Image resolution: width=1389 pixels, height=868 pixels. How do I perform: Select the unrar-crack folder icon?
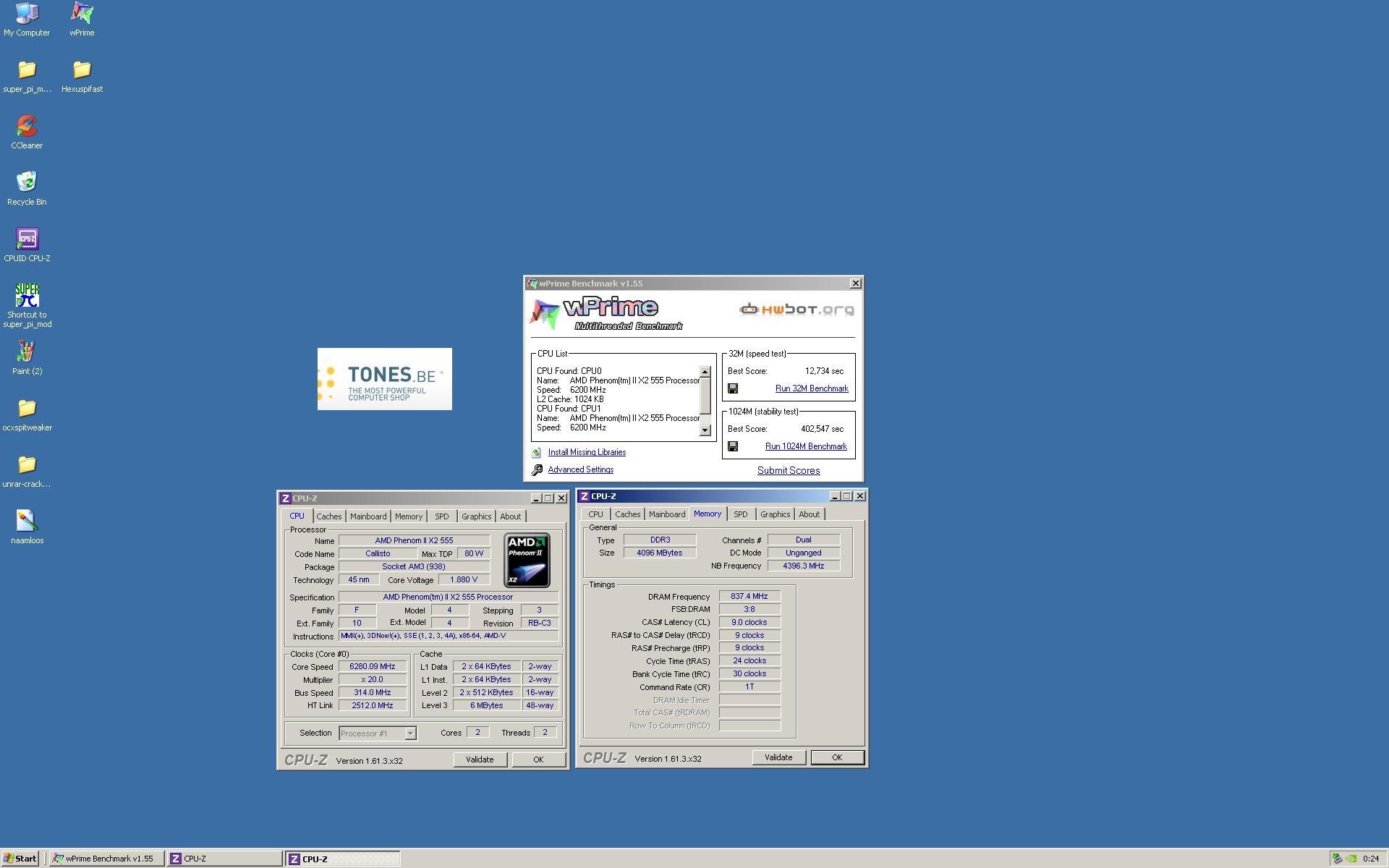[x=27, y=471]
